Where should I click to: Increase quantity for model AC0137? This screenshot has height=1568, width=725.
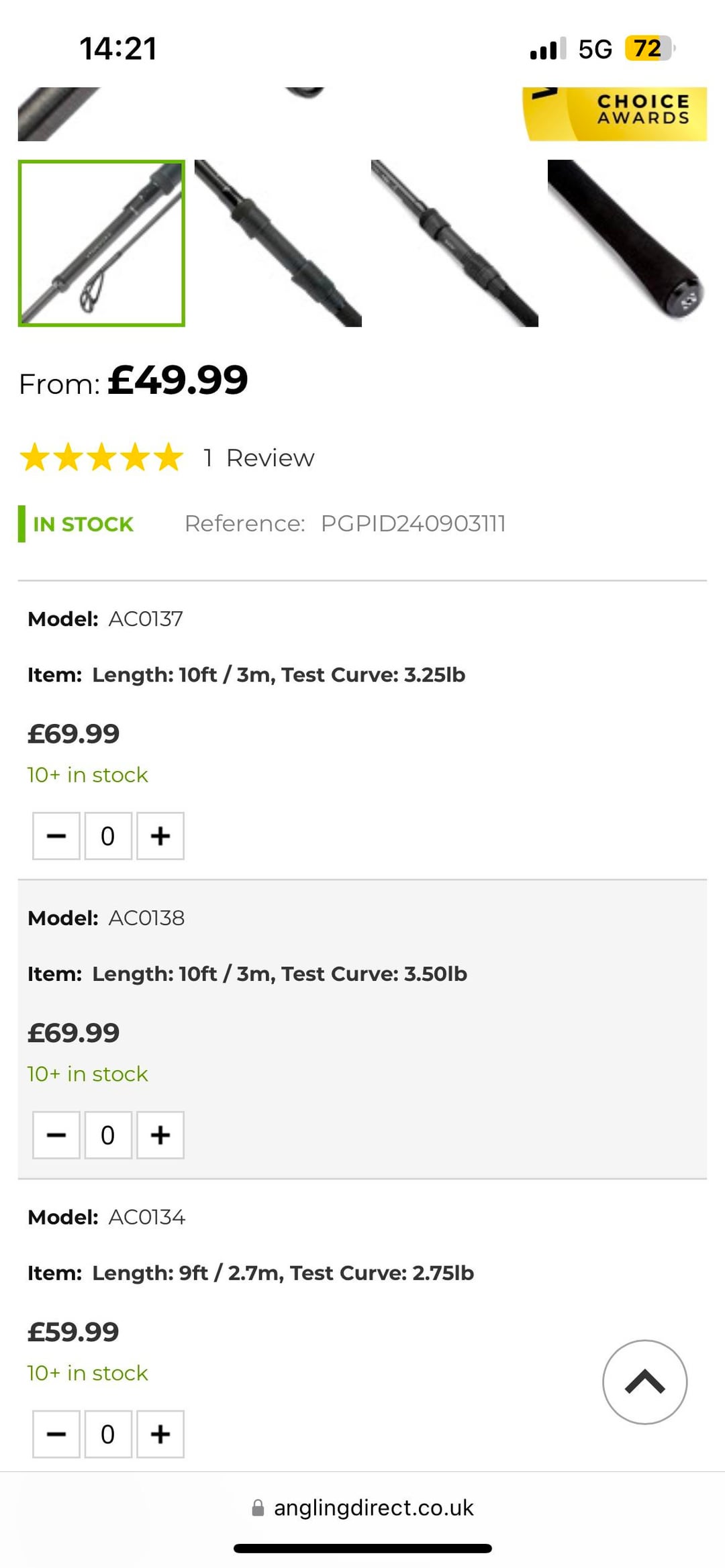point(160,836)
